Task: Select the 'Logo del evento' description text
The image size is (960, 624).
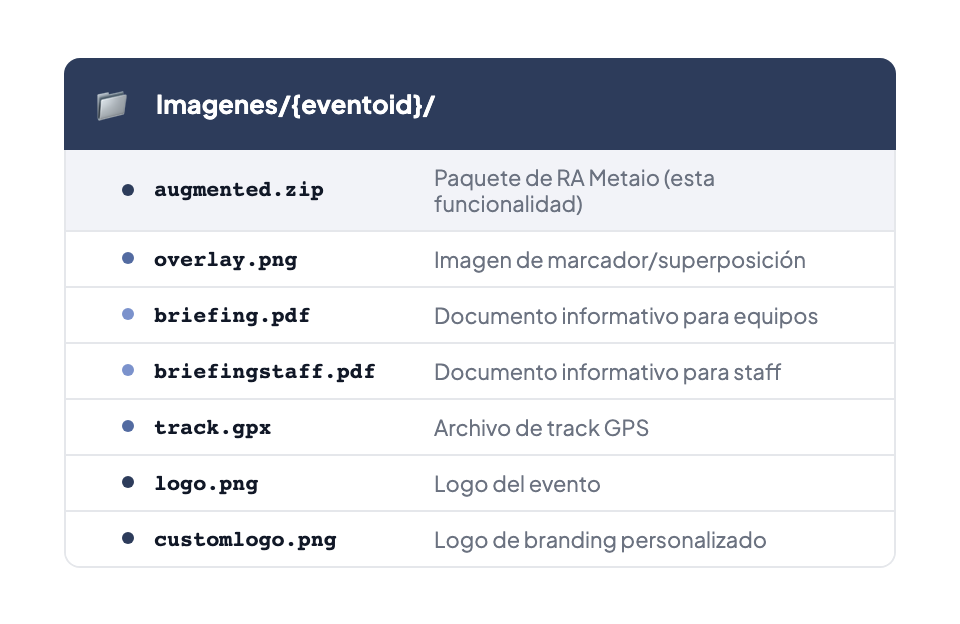Action: click(x=517, y=483)
